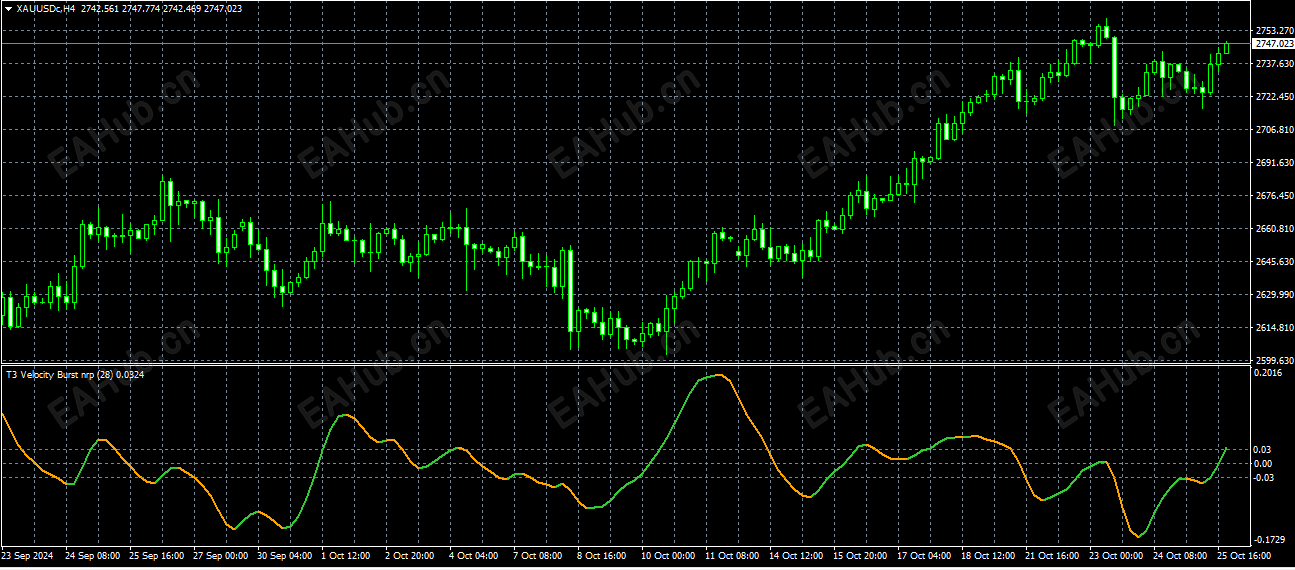
Task: Click the 7 Oct 08:00 time label
Action: pyautogui.click(x=538, y=555)
